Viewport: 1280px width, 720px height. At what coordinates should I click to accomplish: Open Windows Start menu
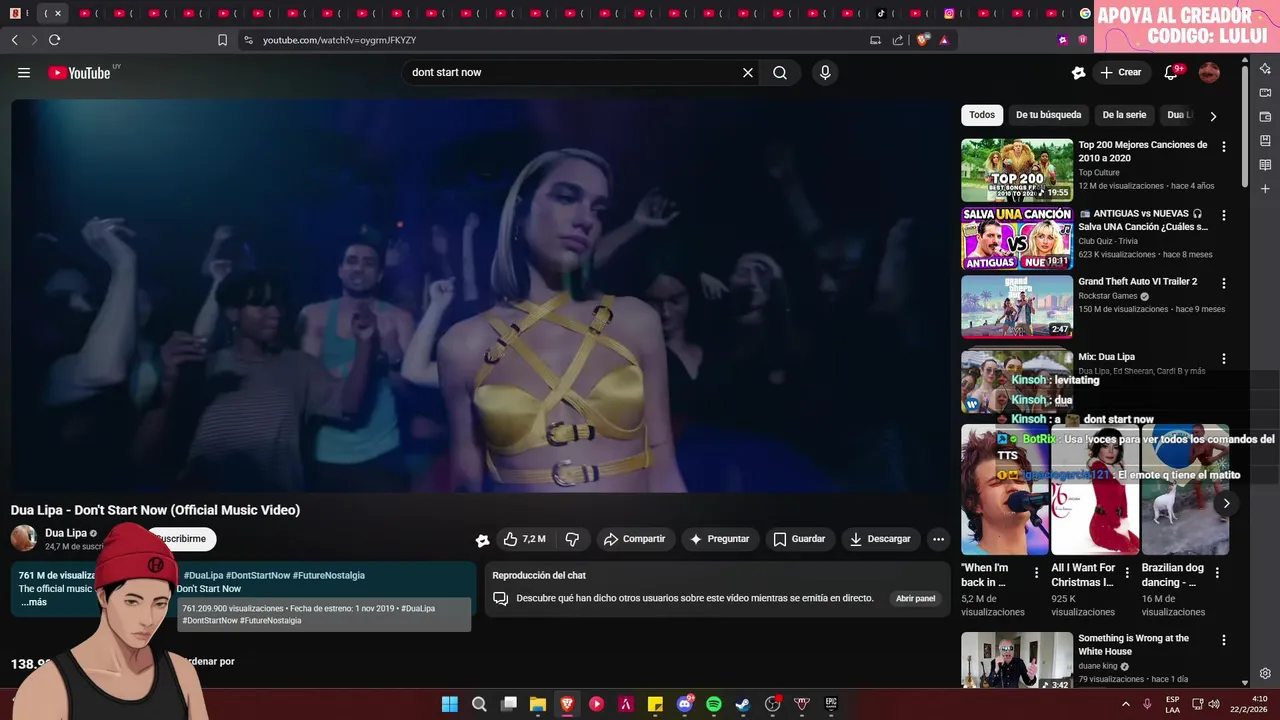[x=450, y=704]
